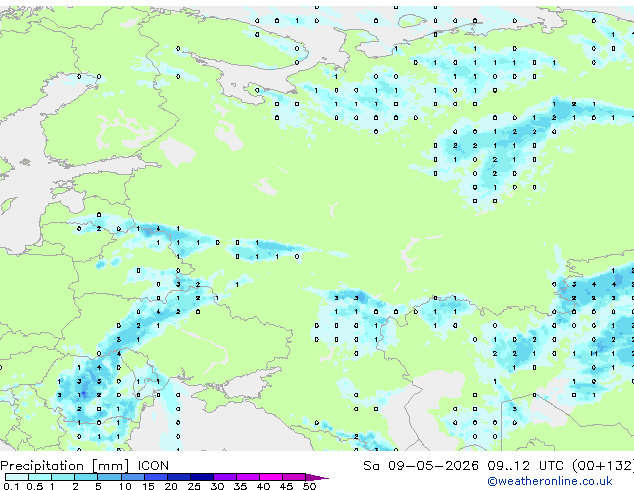
Task: Pick the 15–20 mm legend color swatch
Action: (x=156, y=477)
